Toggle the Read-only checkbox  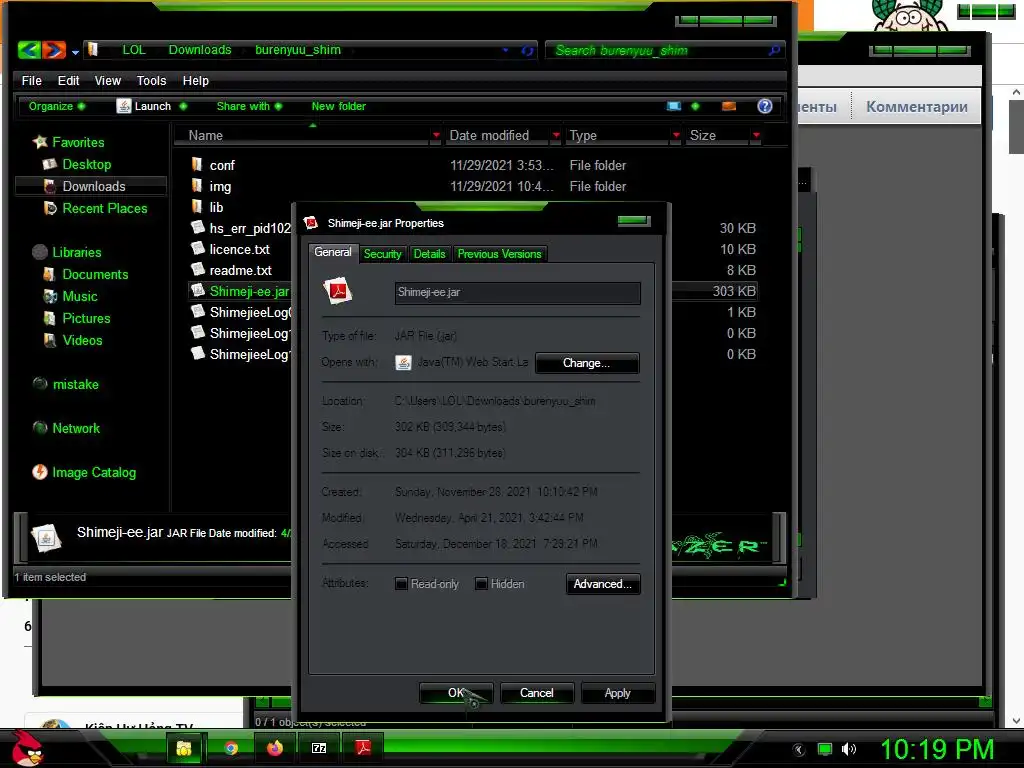[x=401, y=584]
